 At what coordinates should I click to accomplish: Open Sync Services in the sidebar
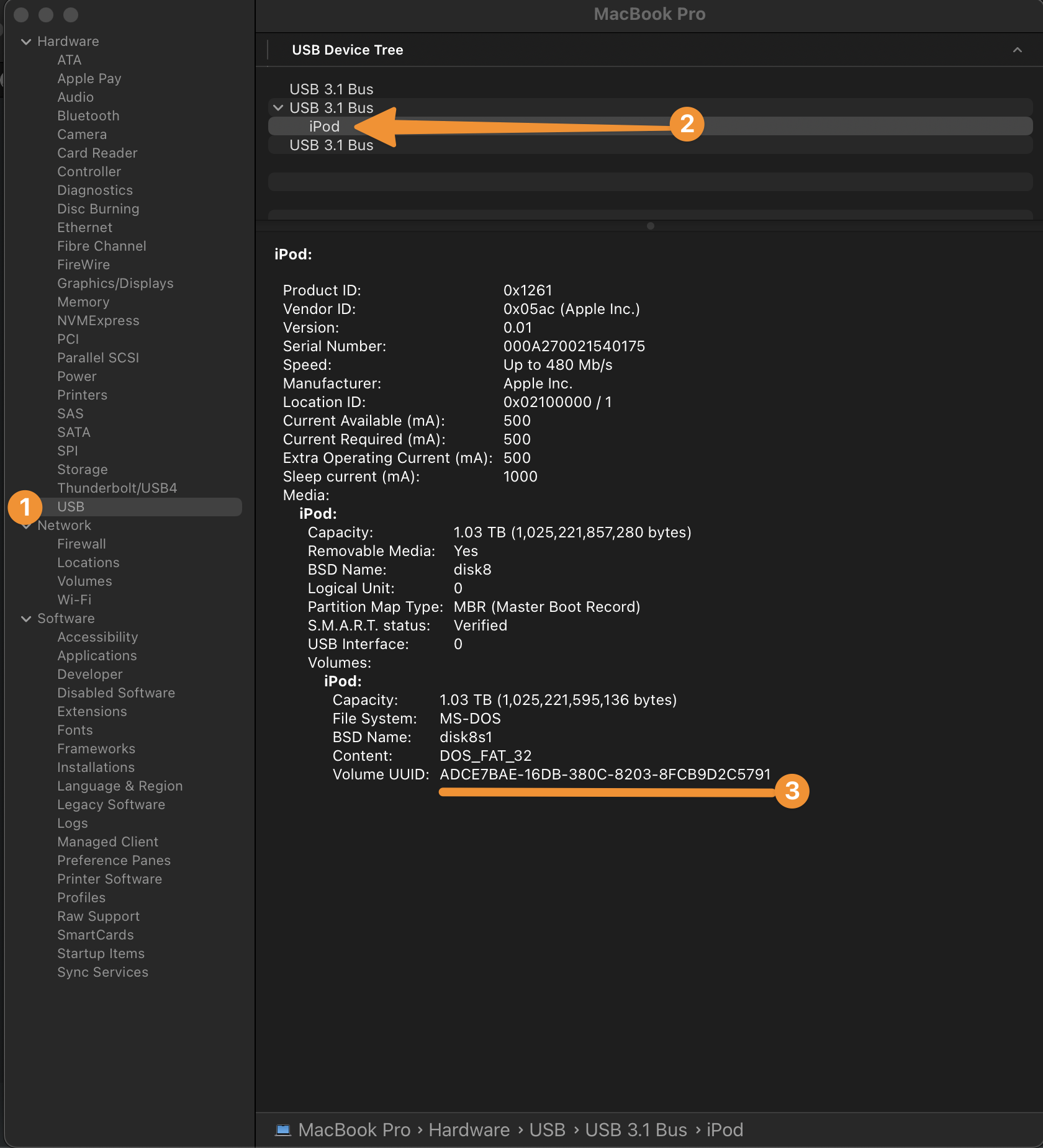pyautogui.click(x=102, y=972)
